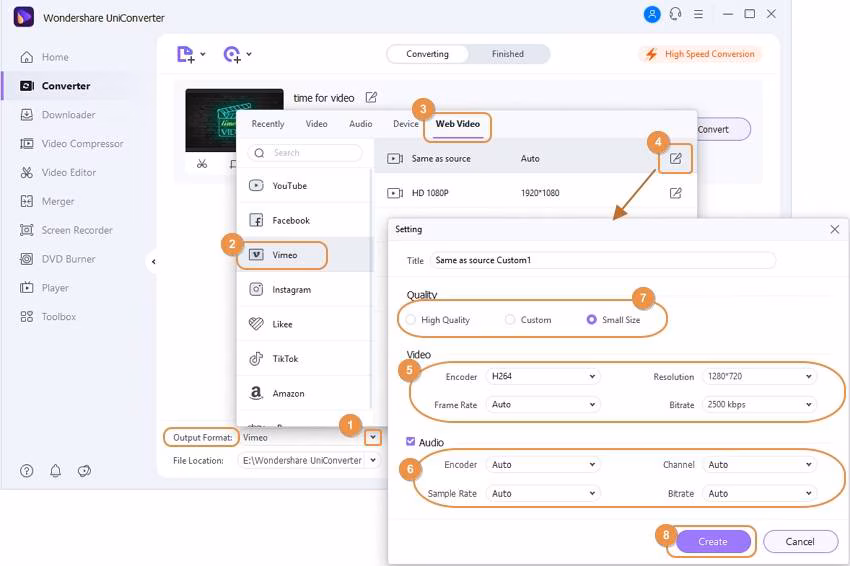Open the feedback icon beside the bell
The width and height of the screenshot is (850, 566).
[x=84, y=471]
